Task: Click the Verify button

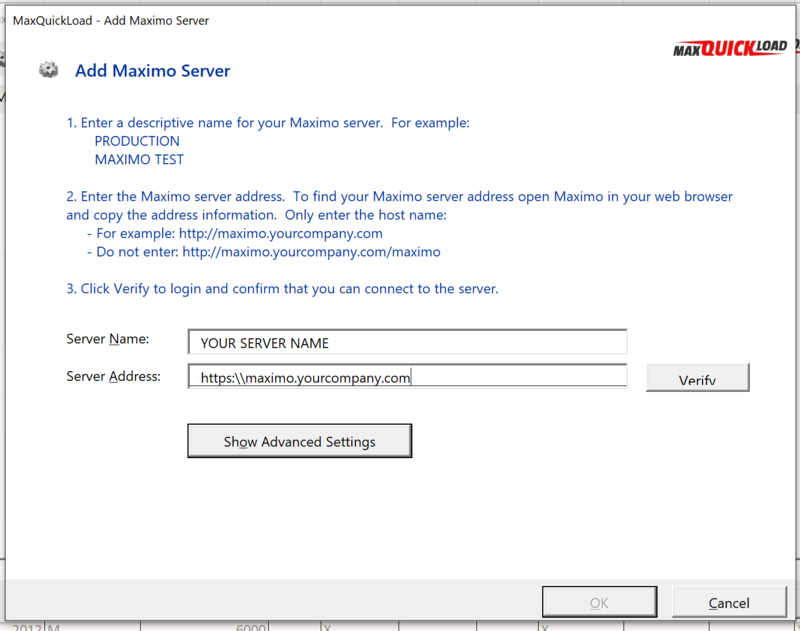Action: (697, 377)
